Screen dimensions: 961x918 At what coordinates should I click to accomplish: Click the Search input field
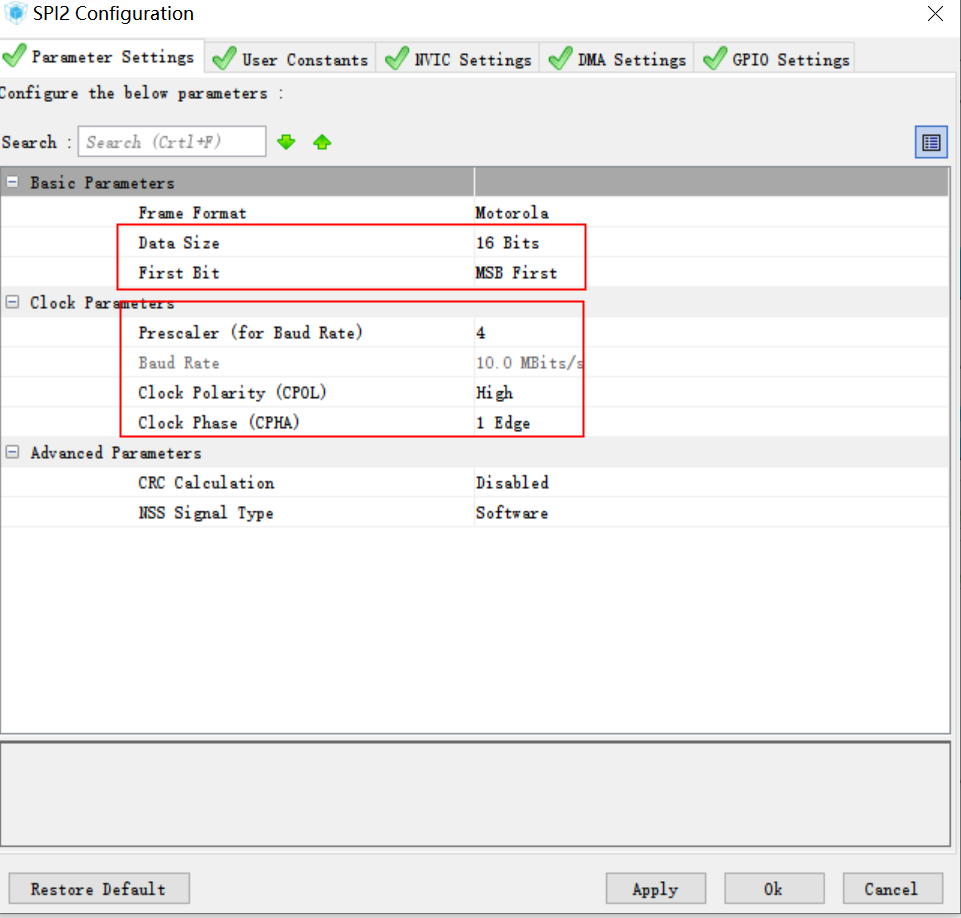click(171, 141)
